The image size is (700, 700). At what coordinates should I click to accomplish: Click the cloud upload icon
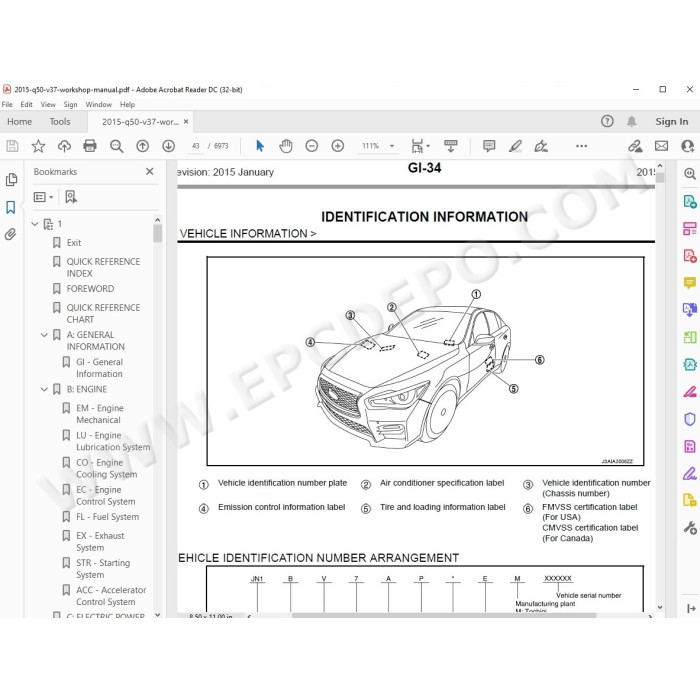point(64,146)
